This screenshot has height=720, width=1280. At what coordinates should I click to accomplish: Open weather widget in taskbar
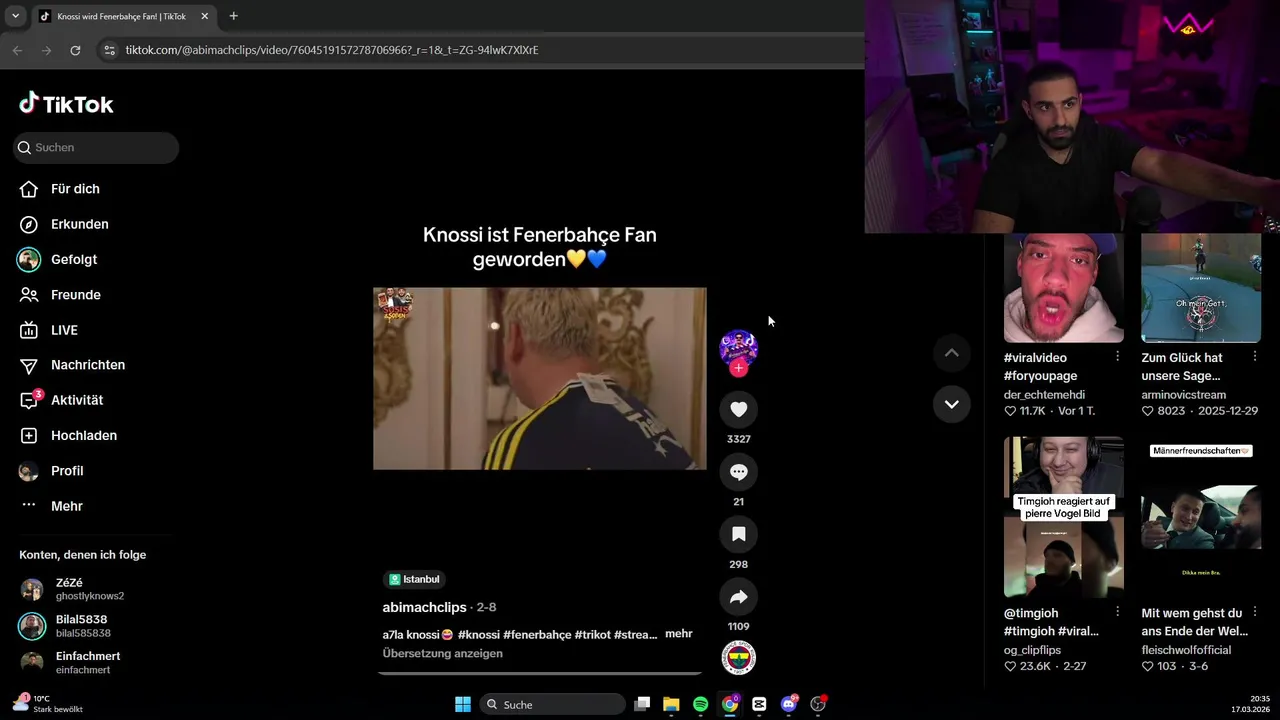(x=48, y=703)
